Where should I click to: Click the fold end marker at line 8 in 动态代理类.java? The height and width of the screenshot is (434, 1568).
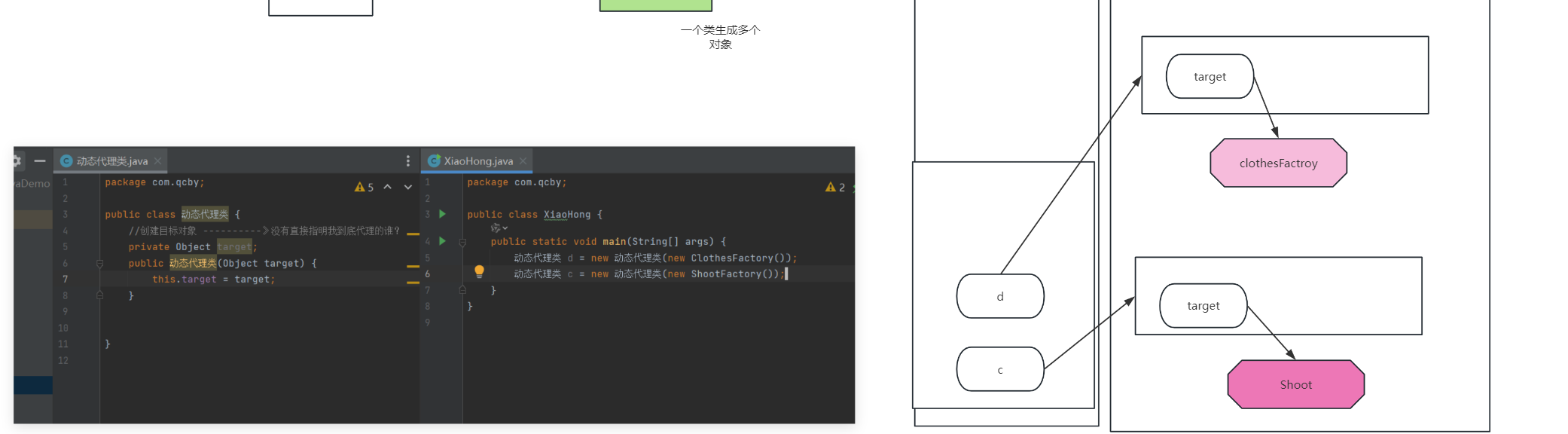[x=99, y=295]
